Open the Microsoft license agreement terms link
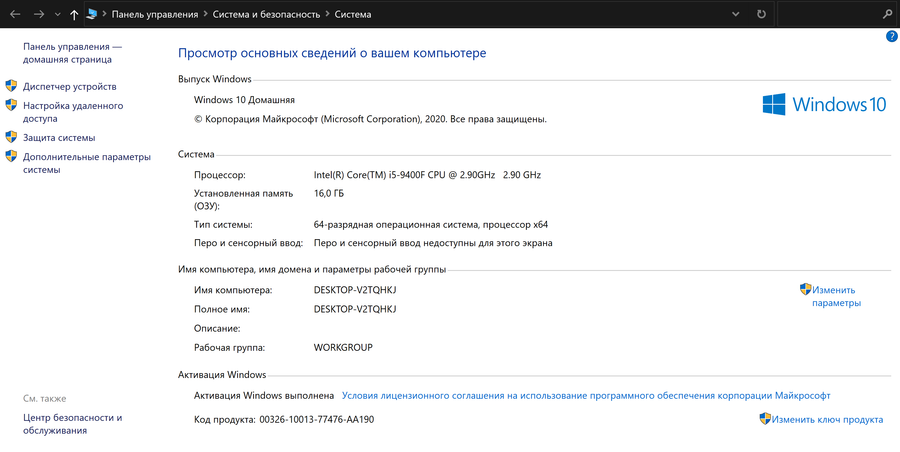 pyautogui.click(x=586, y=396)
